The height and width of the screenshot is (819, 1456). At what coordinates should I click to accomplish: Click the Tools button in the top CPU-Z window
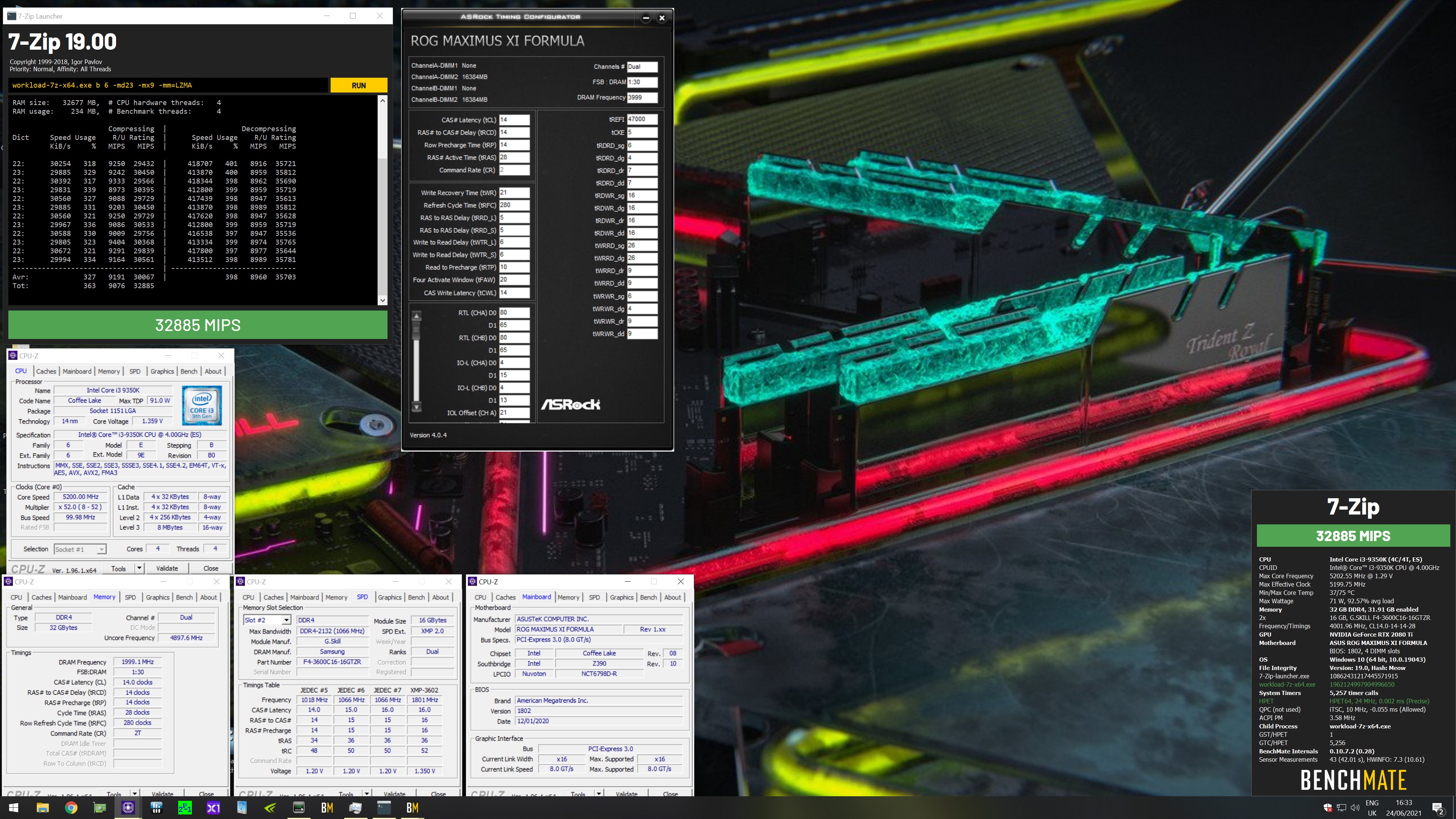[x=119, y=568]
